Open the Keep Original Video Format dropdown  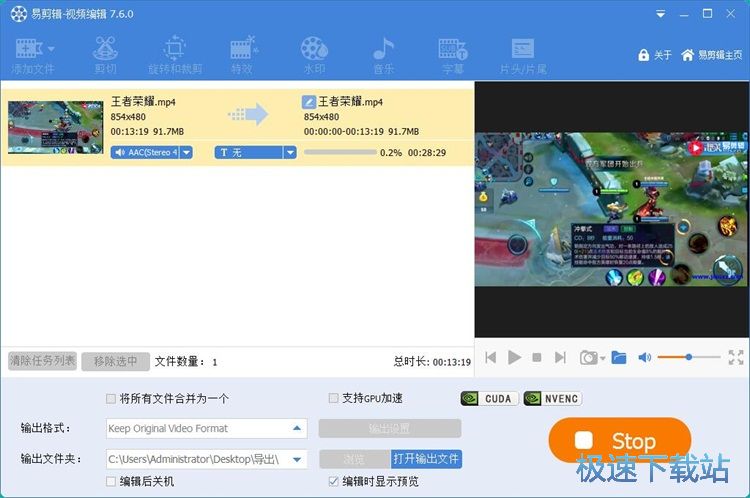(206, 428)
